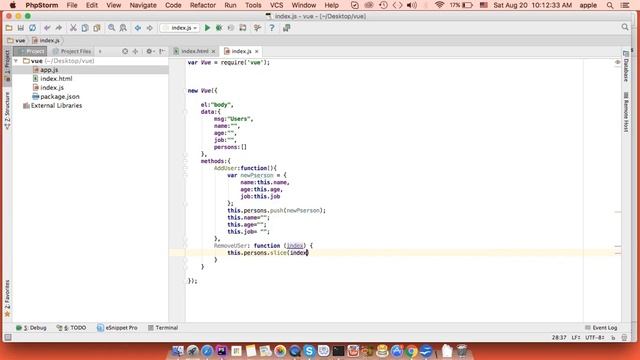Click the Save All toolbar icon

20,28
